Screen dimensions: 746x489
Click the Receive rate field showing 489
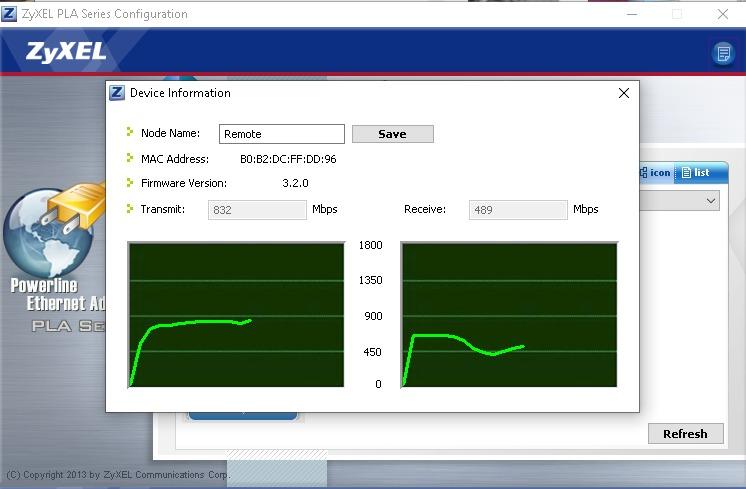pos(518,210)
